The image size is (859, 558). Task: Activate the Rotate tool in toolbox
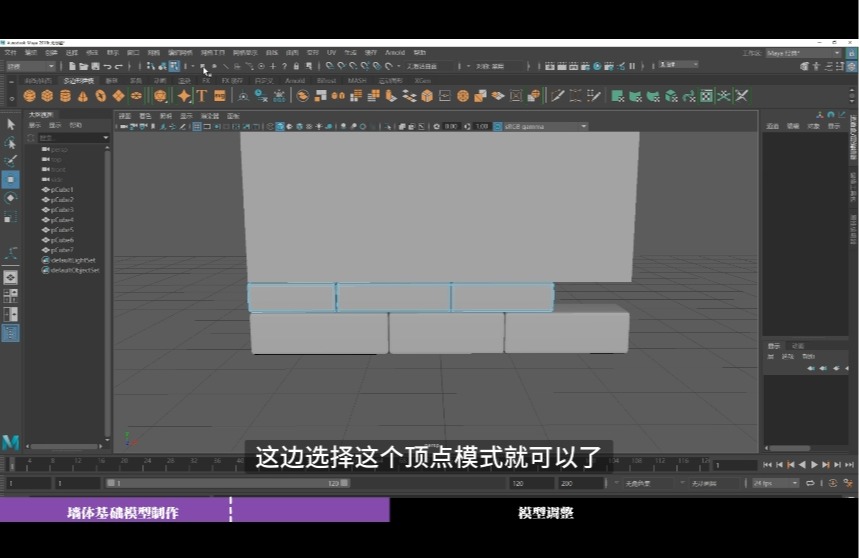coord(10,198)
